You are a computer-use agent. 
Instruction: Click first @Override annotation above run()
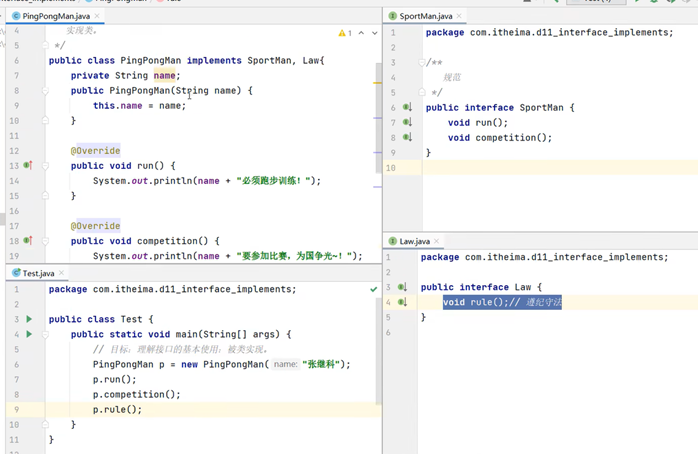pyautogui.click(x=95, y=150)
